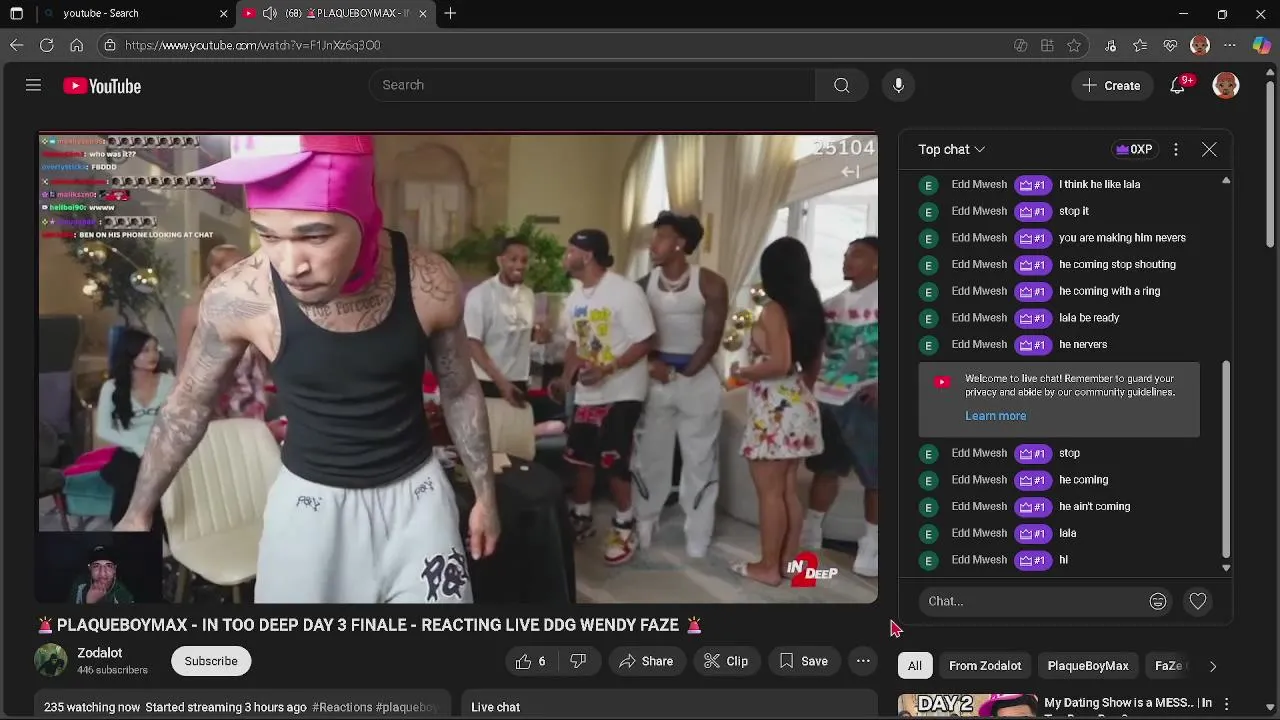Open YouTube account avatar menu
1280x720 pixels.
[x=1225, y=86]
